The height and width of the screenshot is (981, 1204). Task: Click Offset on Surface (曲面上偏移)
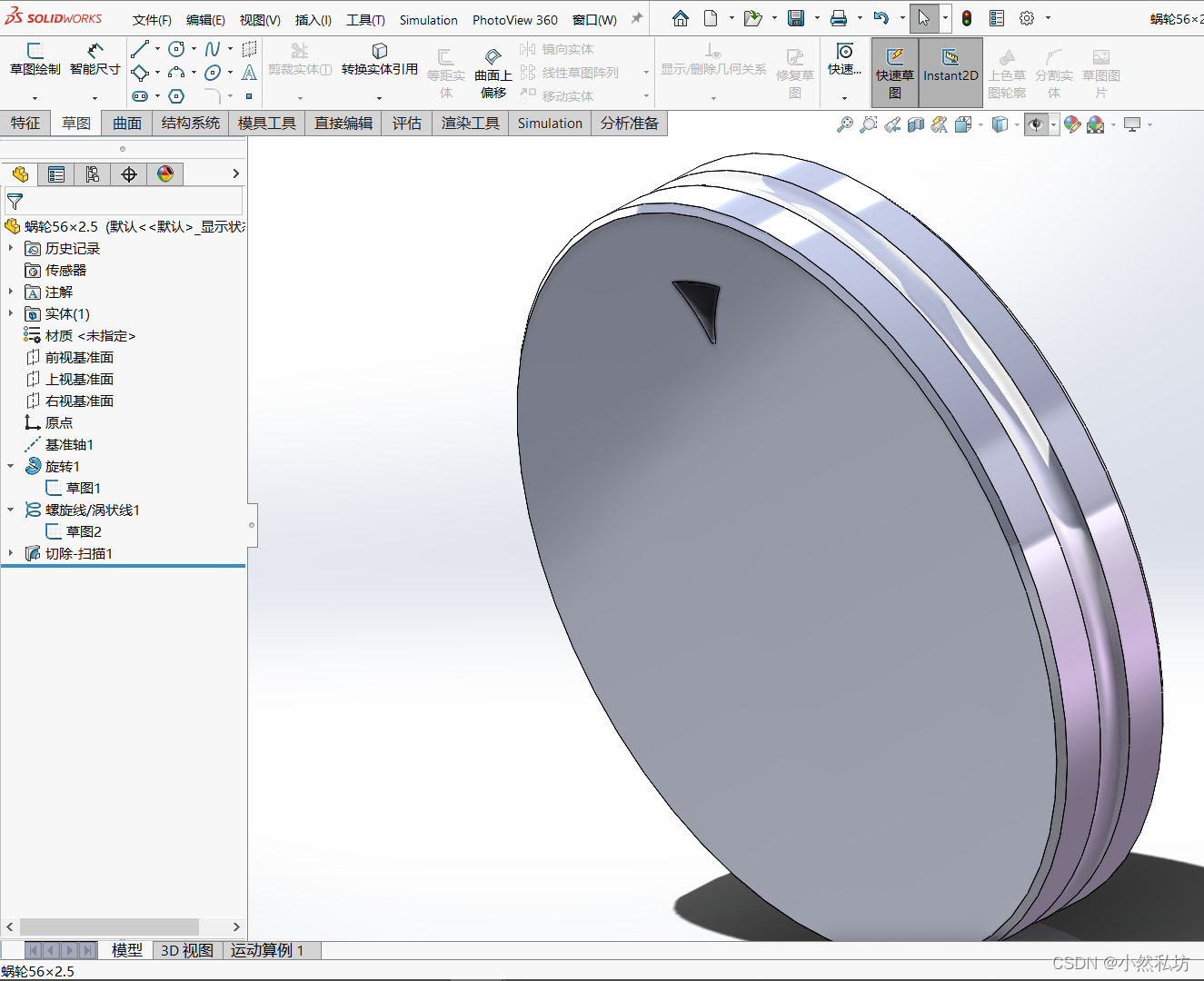pyautogui.click(x=493, y=73)
